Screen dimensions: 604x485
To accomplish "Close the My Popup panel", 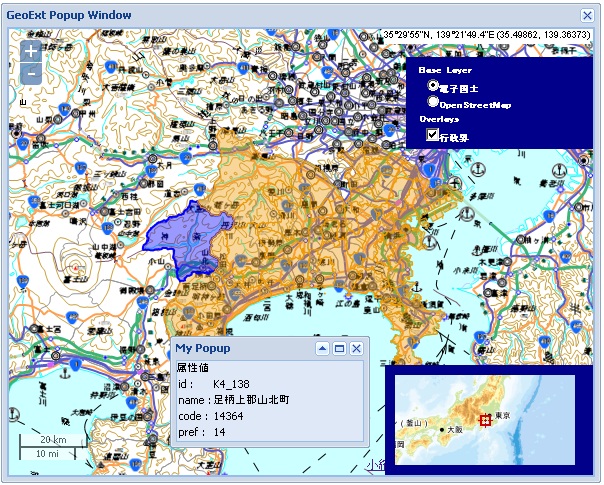I will (x=356, y=348).
